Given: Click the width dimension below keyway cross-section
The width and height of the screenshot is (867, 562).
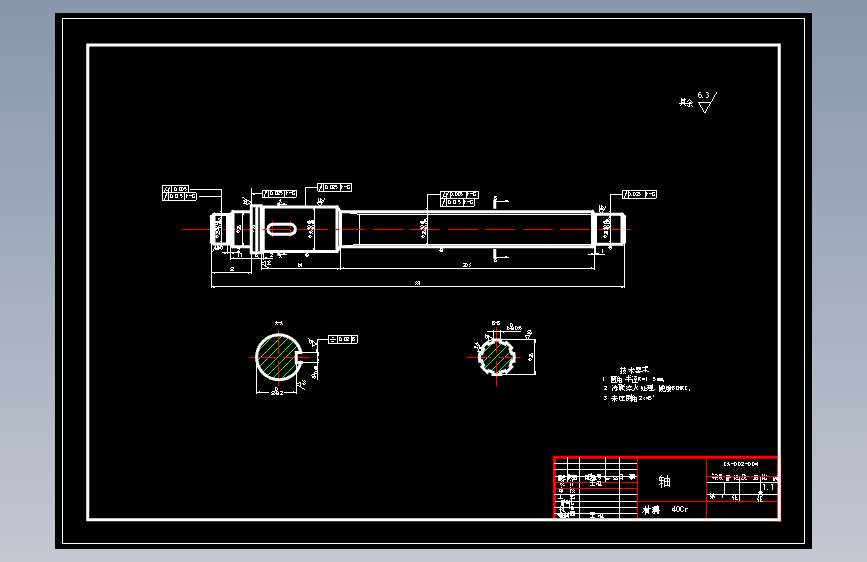Looking at the screenshot, I should click(x=277, y=393).
